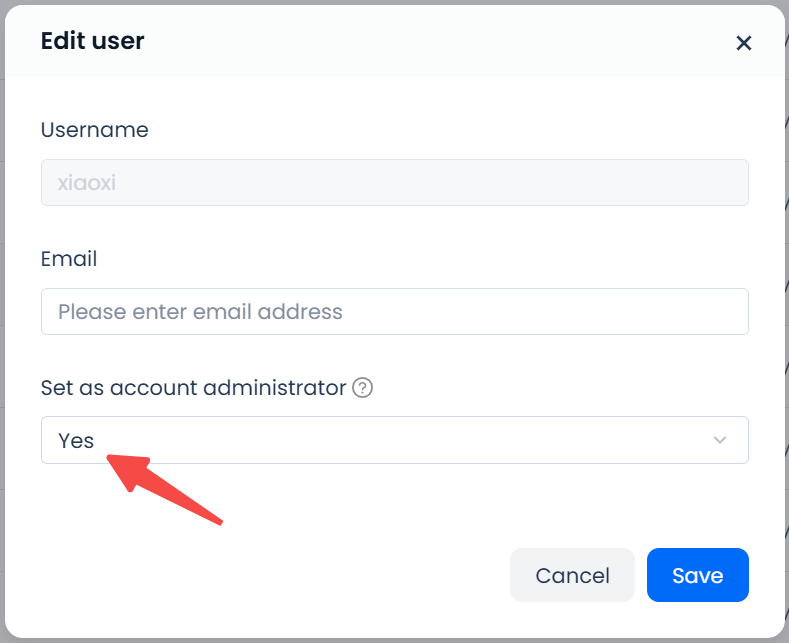Click the blank area below administrator dropdown
Image resolution: width=789 pixels, height=643 pixels.
(x=450, y=500)
